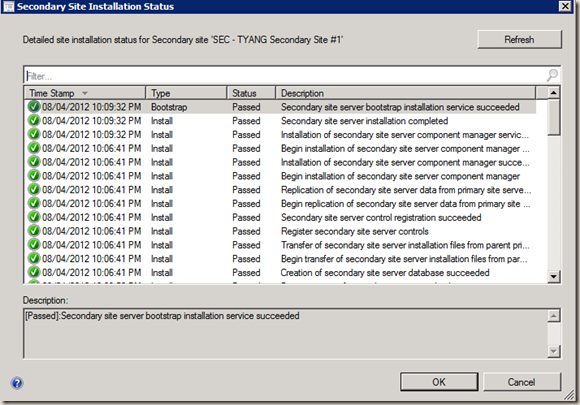Image resolution: width=580 pixels, height=405 pixels.
Task: Click green check icon of 'Register secondary site server controls' row
Action: click(x=34, y=231)
